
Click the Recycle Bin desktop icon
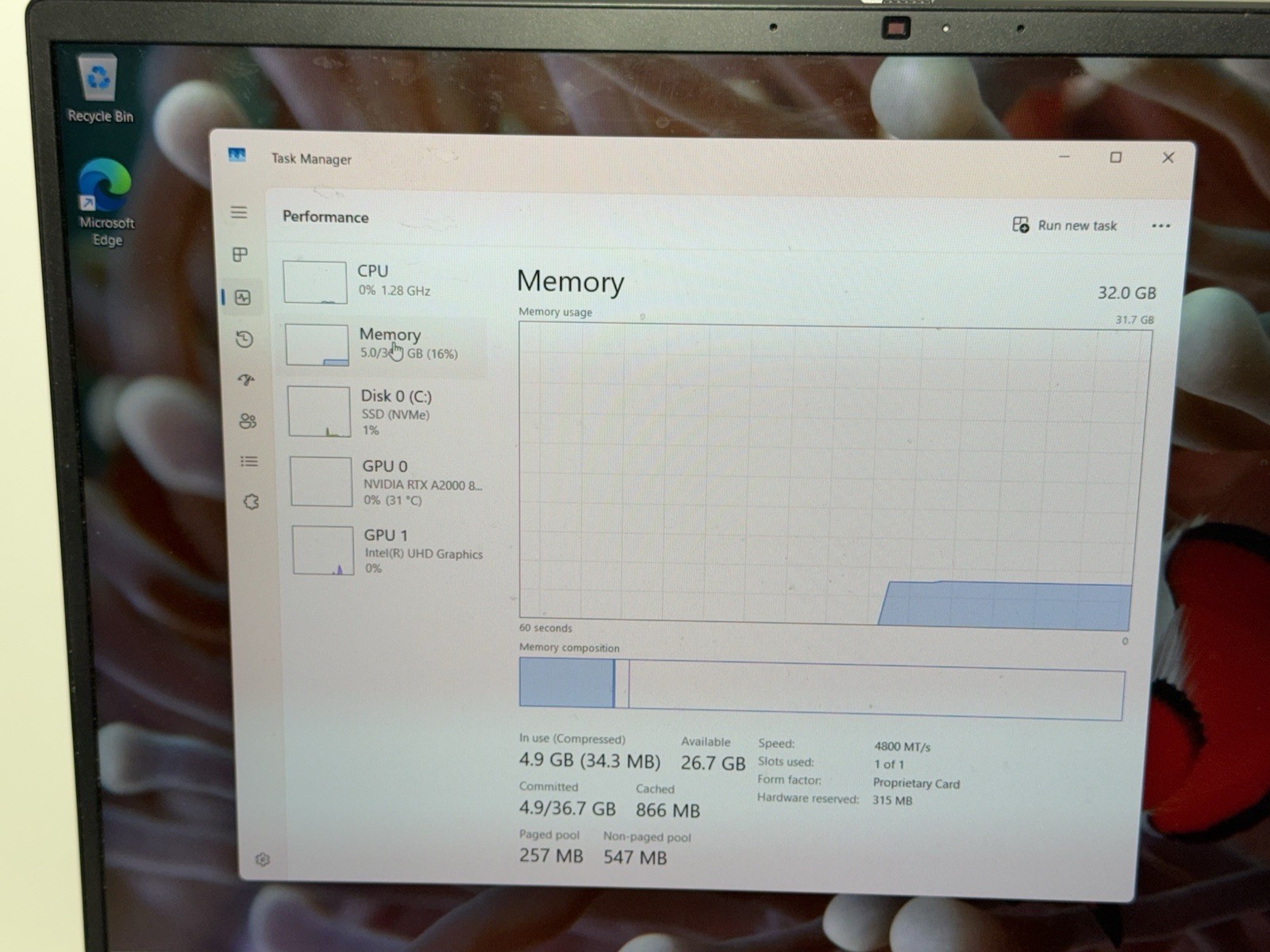pyautogui.click(x=99, y=89)
